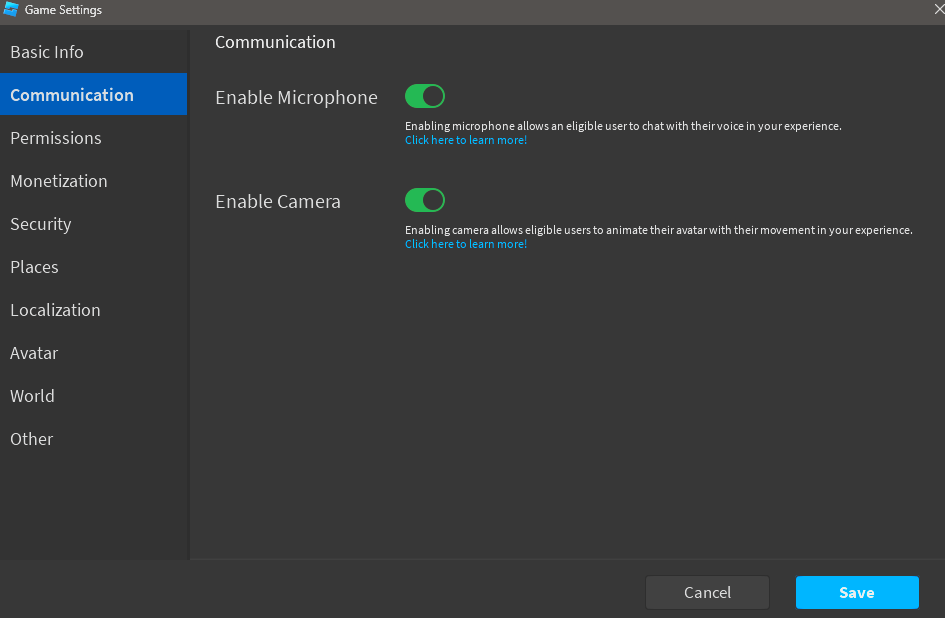Click the Enable Camera label
Image resolution: width=945 pixels, height=618 pixels.
click(278, 201)
